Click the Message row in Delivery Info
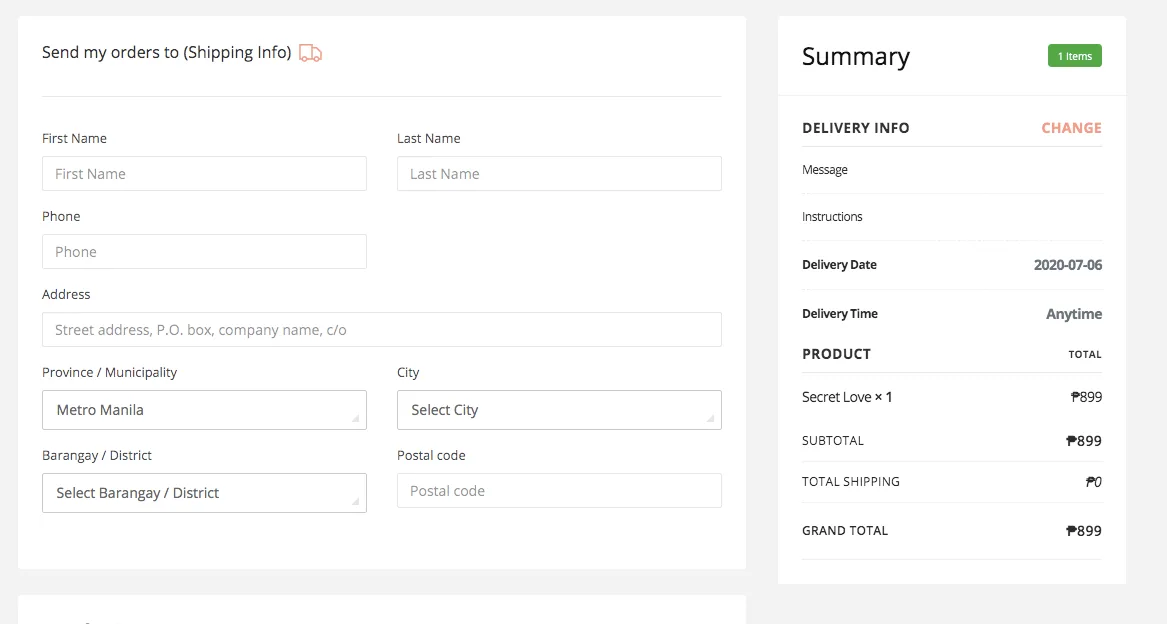The image size is (1167, 624). click(x=952, y=171)
